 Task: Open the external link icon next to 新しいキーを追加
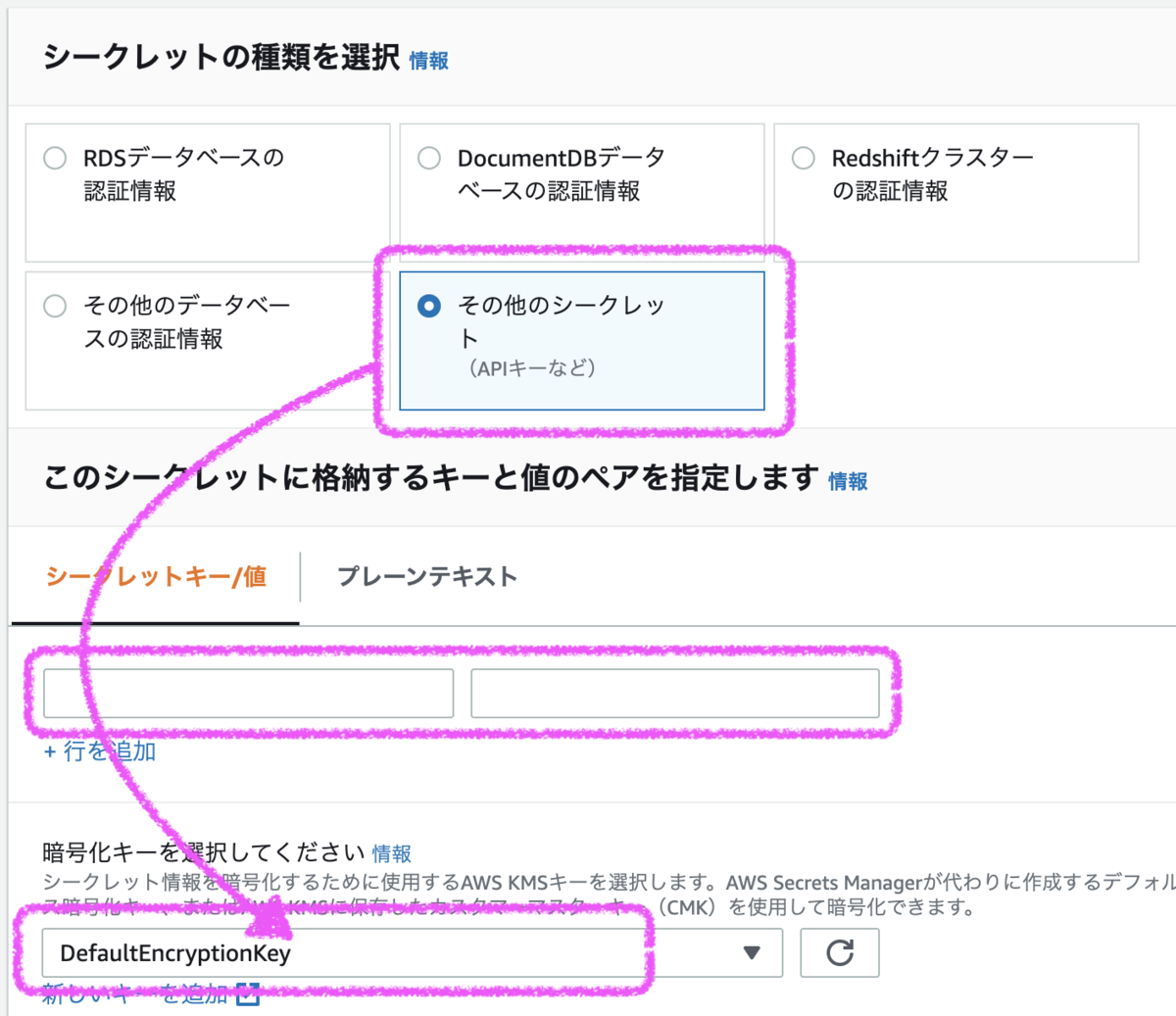tap(248, 995)
